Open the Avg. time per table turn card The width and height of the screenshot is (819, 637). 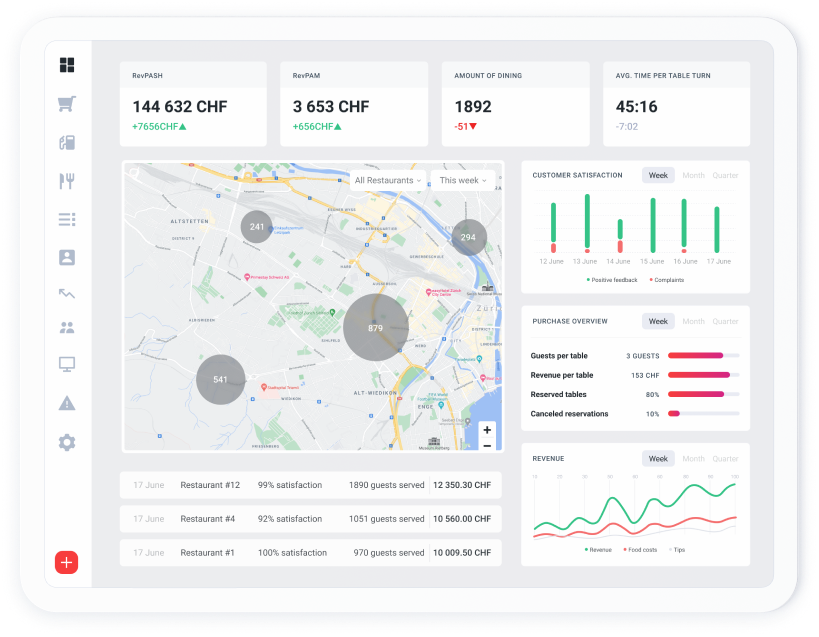point(676,104)
